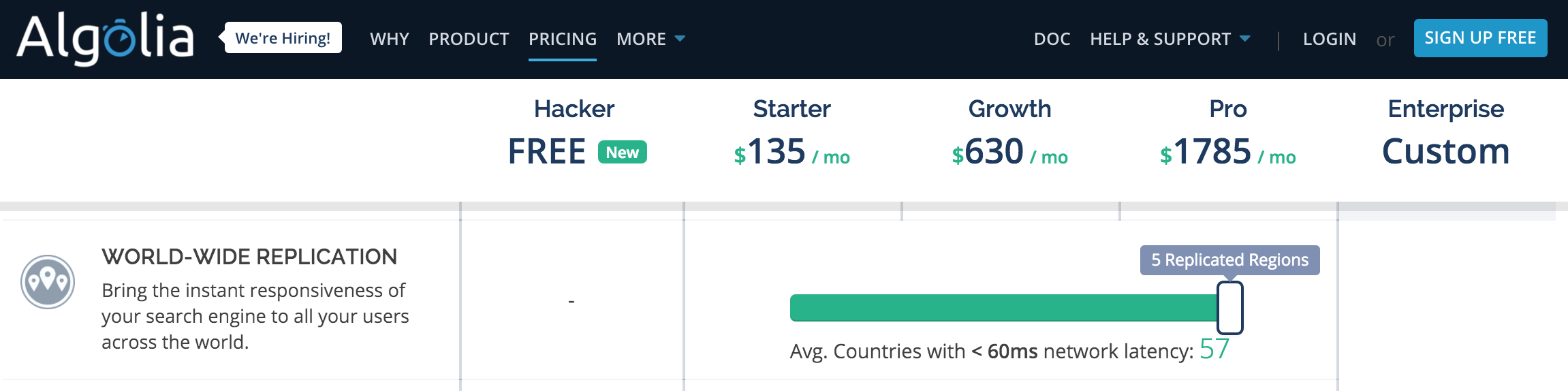This screenshot has height=391, width=1568.
Task: Open the DOC link
Action: click(x=1052, y=39)
